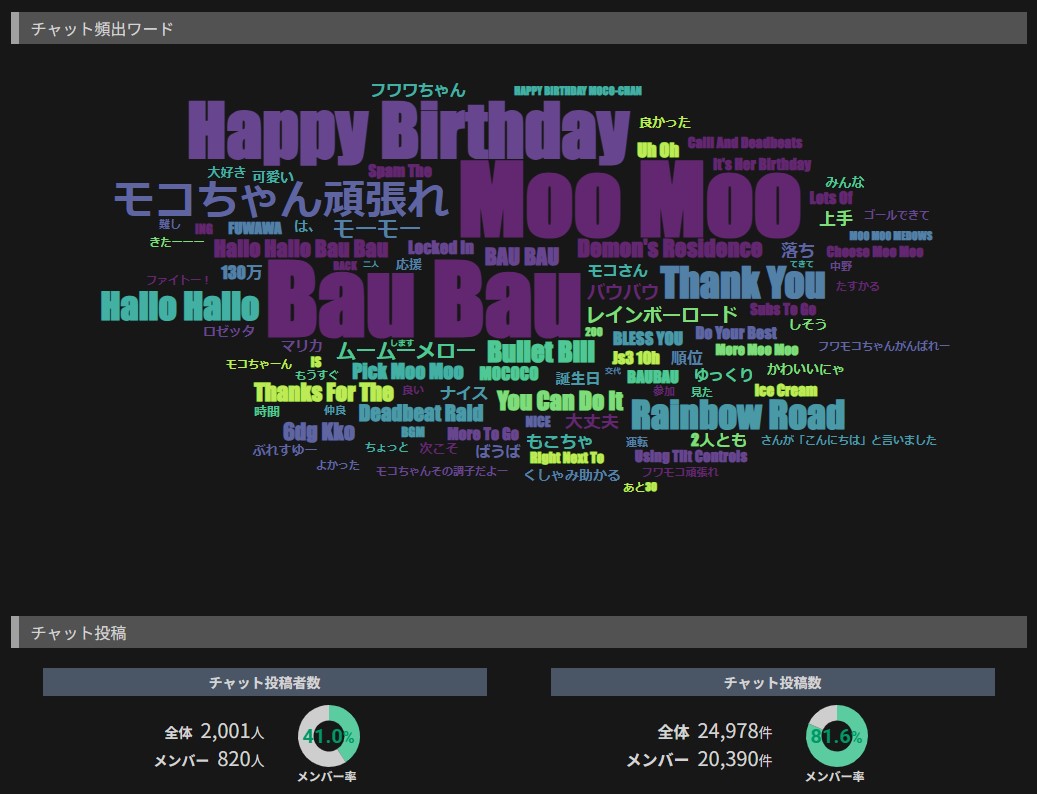The width and height of the screenshot is (1037, 794).
Task: Click the 41.0% member rate donut
Action: click(x=329, y=736)
